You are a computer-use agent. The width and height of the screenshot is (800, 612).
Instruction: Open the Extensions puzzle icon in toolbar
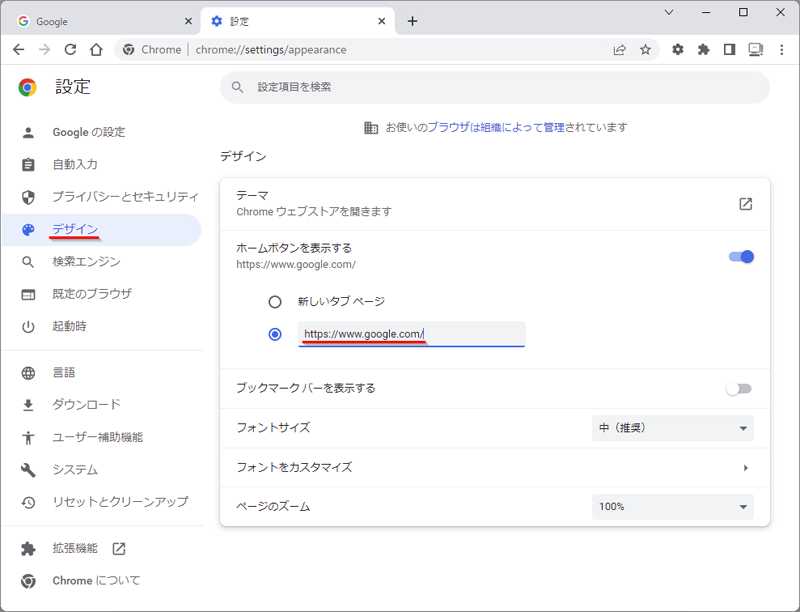point(704,49)
